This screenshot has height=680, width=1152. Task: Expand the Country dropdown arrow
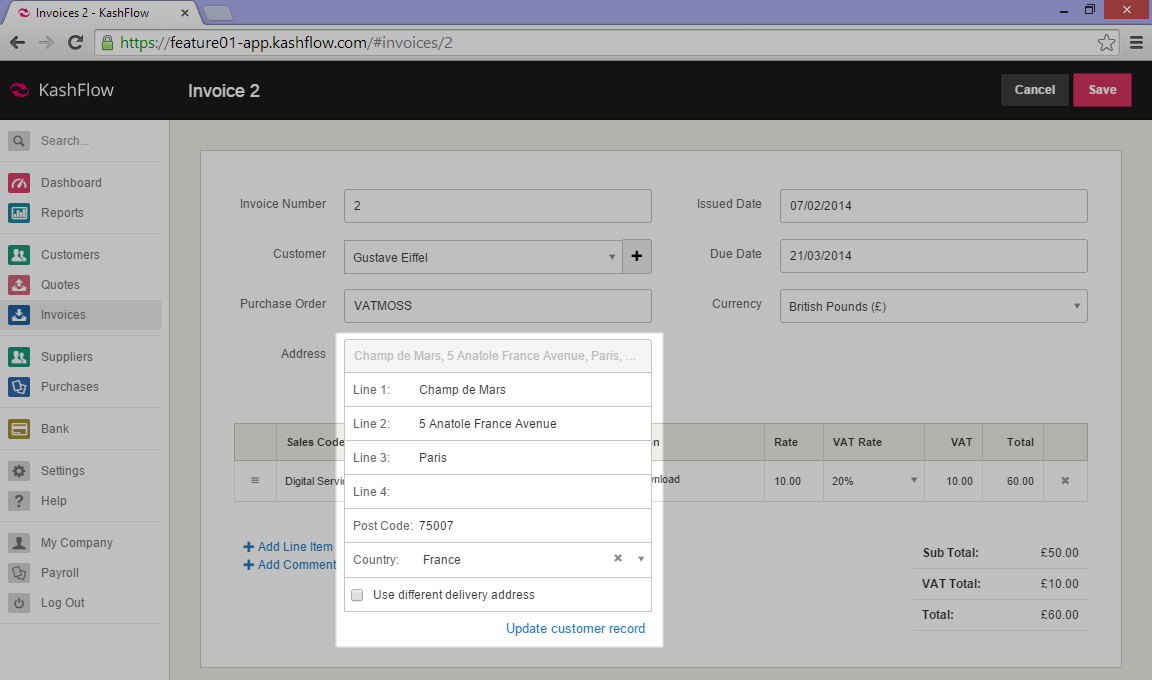[x=640, y=559]
